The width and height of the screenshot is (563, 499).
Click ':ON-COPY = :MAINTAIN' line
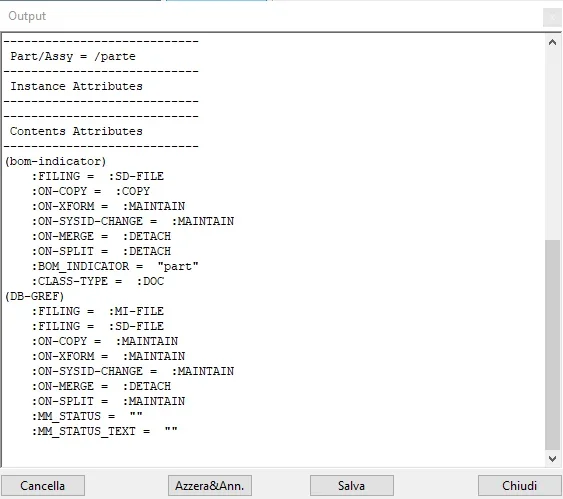tap(105, 341)
